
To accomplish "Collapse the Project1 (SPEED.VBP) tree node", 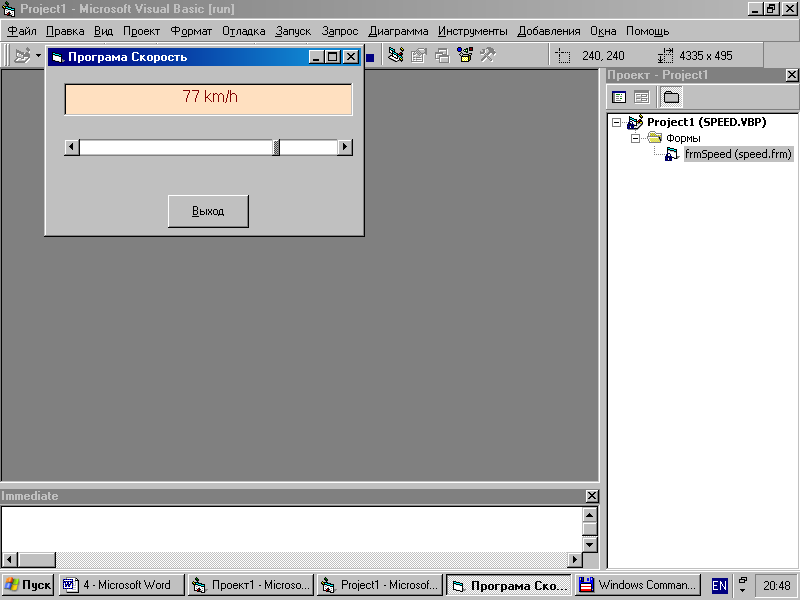I will click(x=616, y=122).
